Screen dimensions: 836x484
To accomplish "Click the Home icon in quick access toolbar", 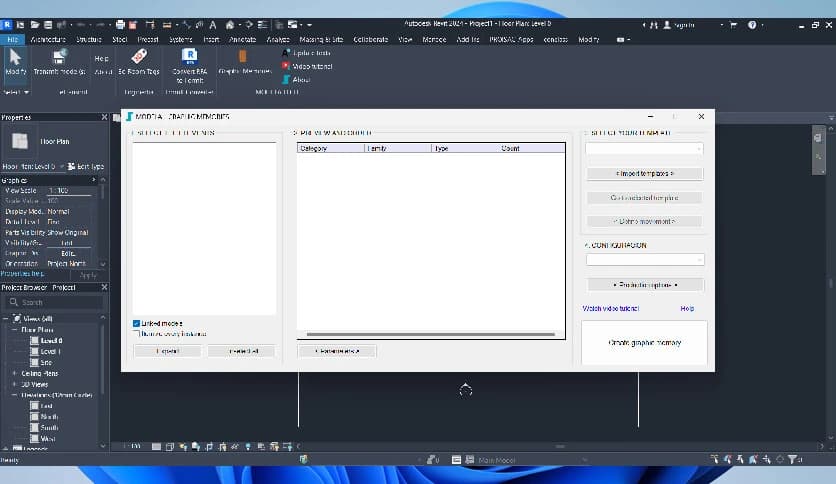I will 230,23.
